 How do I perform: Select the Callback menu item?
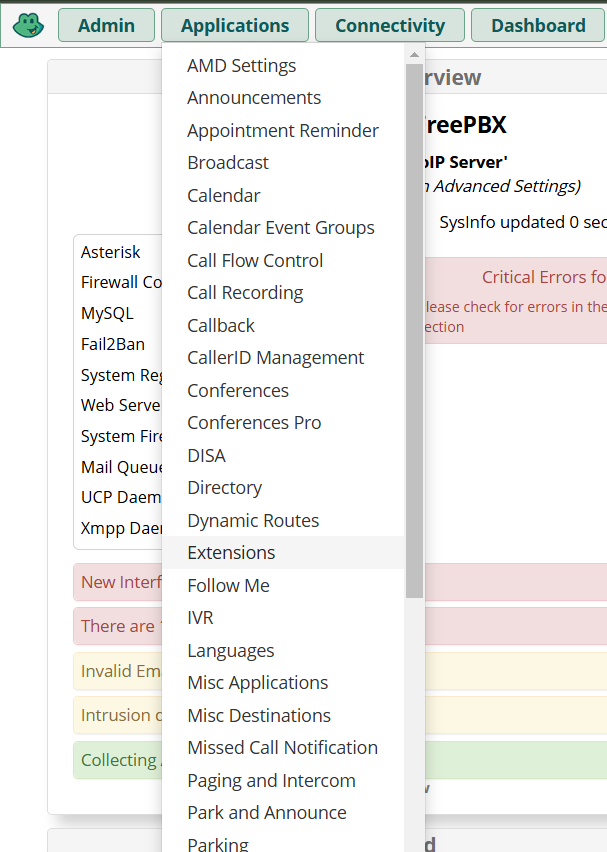283,325
